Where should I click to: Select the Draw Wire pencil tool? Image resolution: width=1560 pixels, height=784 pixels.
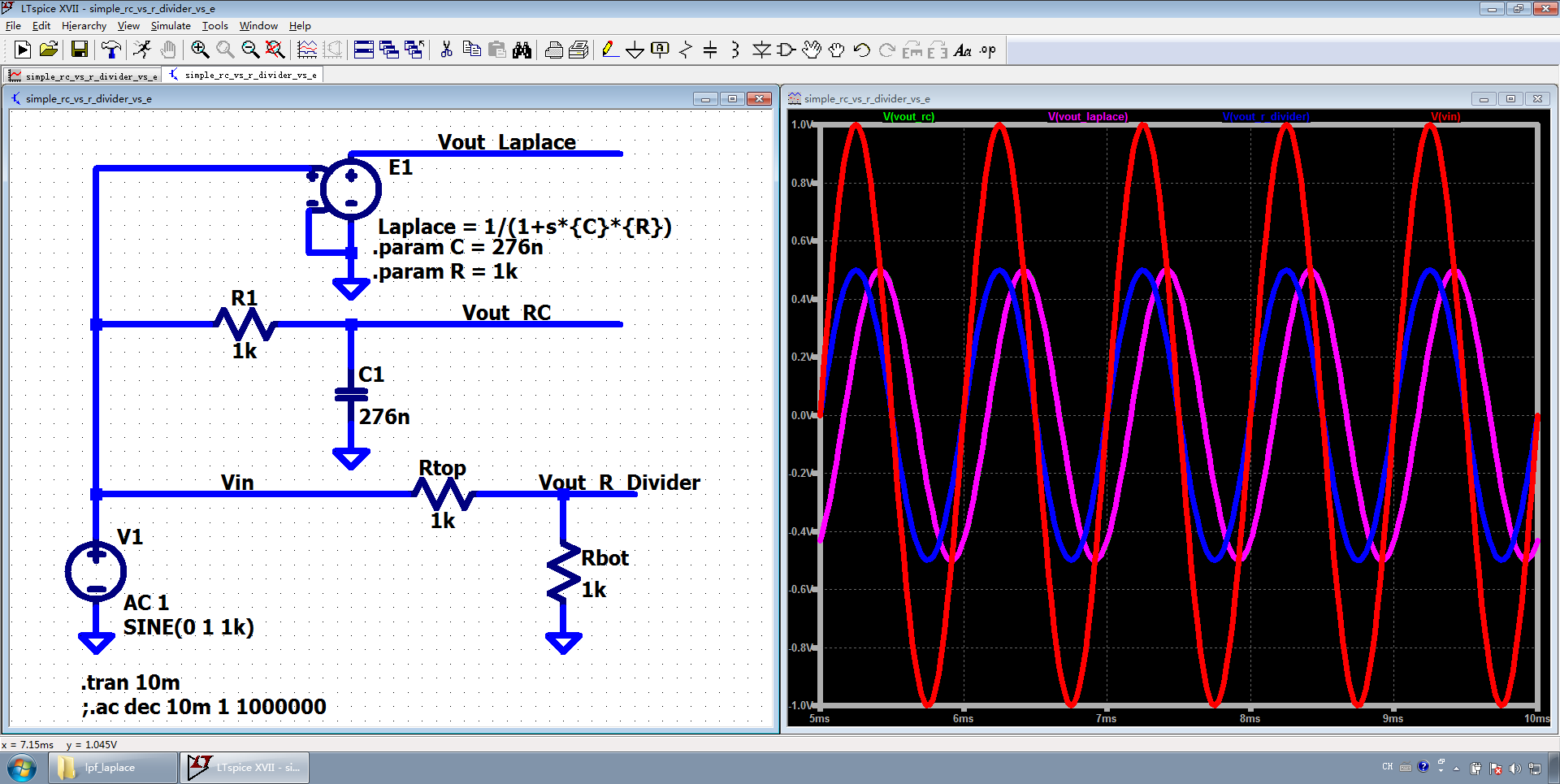point(609,50)
